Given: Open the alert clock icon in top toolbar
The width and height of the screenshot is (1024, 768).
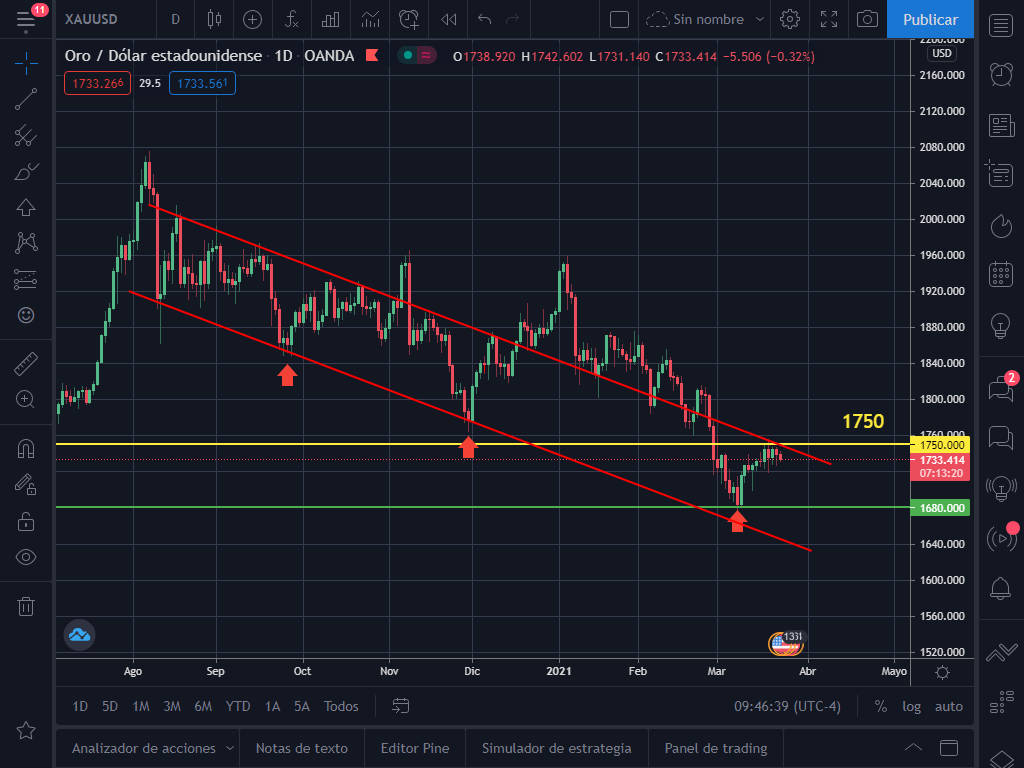Looking at the screenshot, I should [x=408, y=19].
